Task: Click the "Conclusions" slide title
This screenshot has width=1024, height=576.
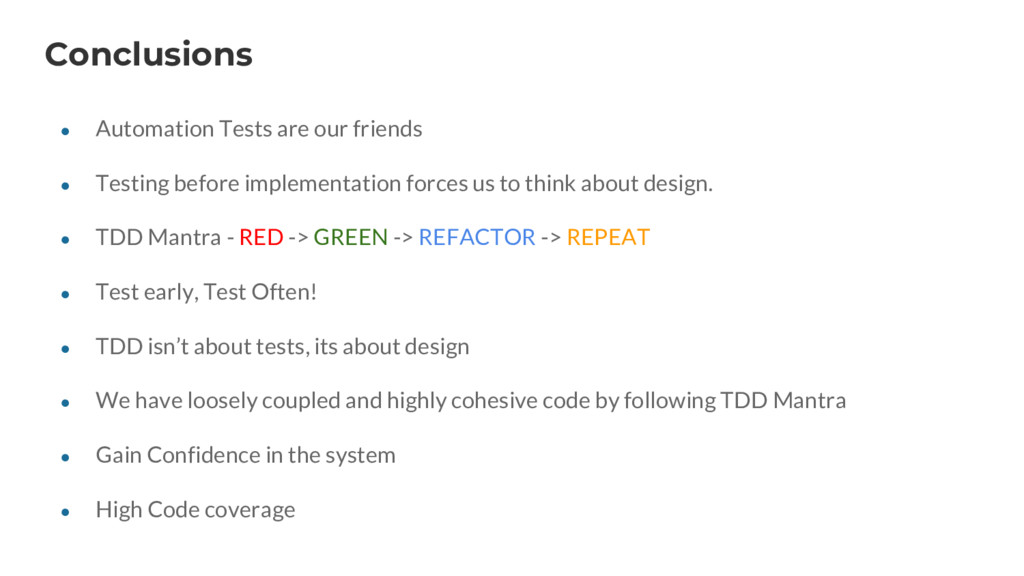Action: 148,54
